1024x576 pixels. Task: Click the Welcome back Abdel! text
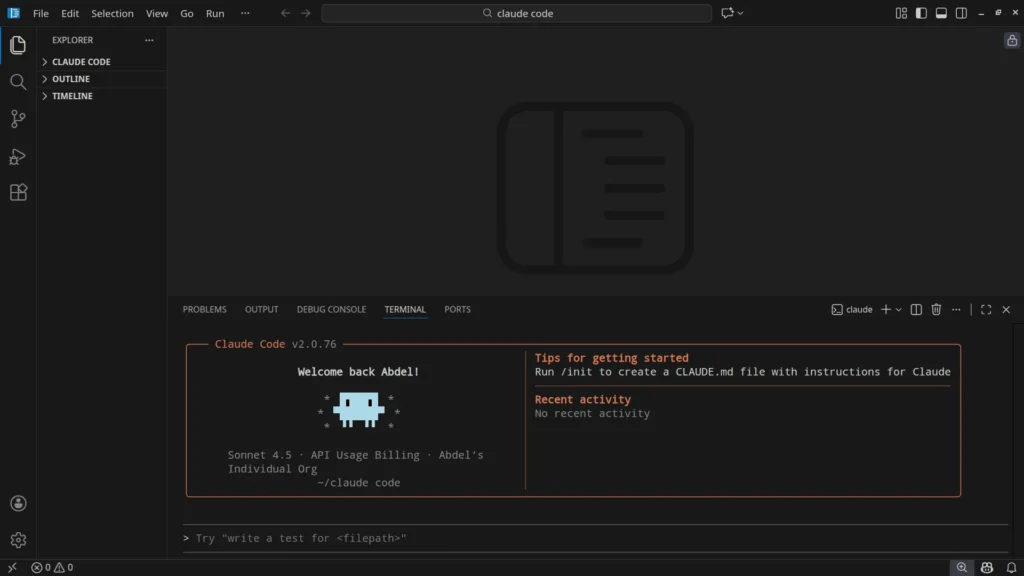click(358, 372)
